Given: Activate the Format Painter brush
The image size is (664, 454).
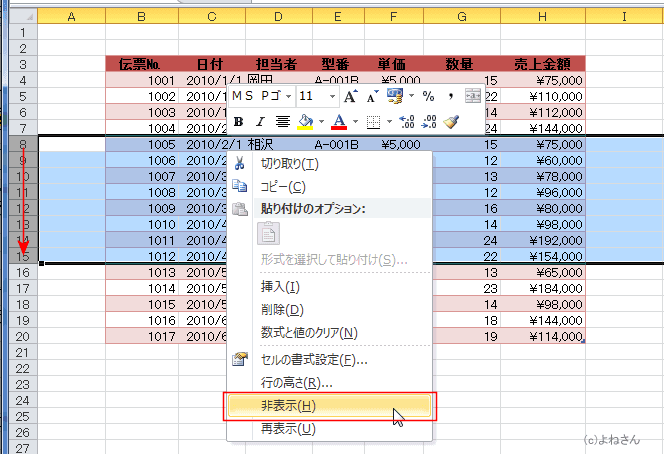Looking at the screenshot, I should pos(451,122).
